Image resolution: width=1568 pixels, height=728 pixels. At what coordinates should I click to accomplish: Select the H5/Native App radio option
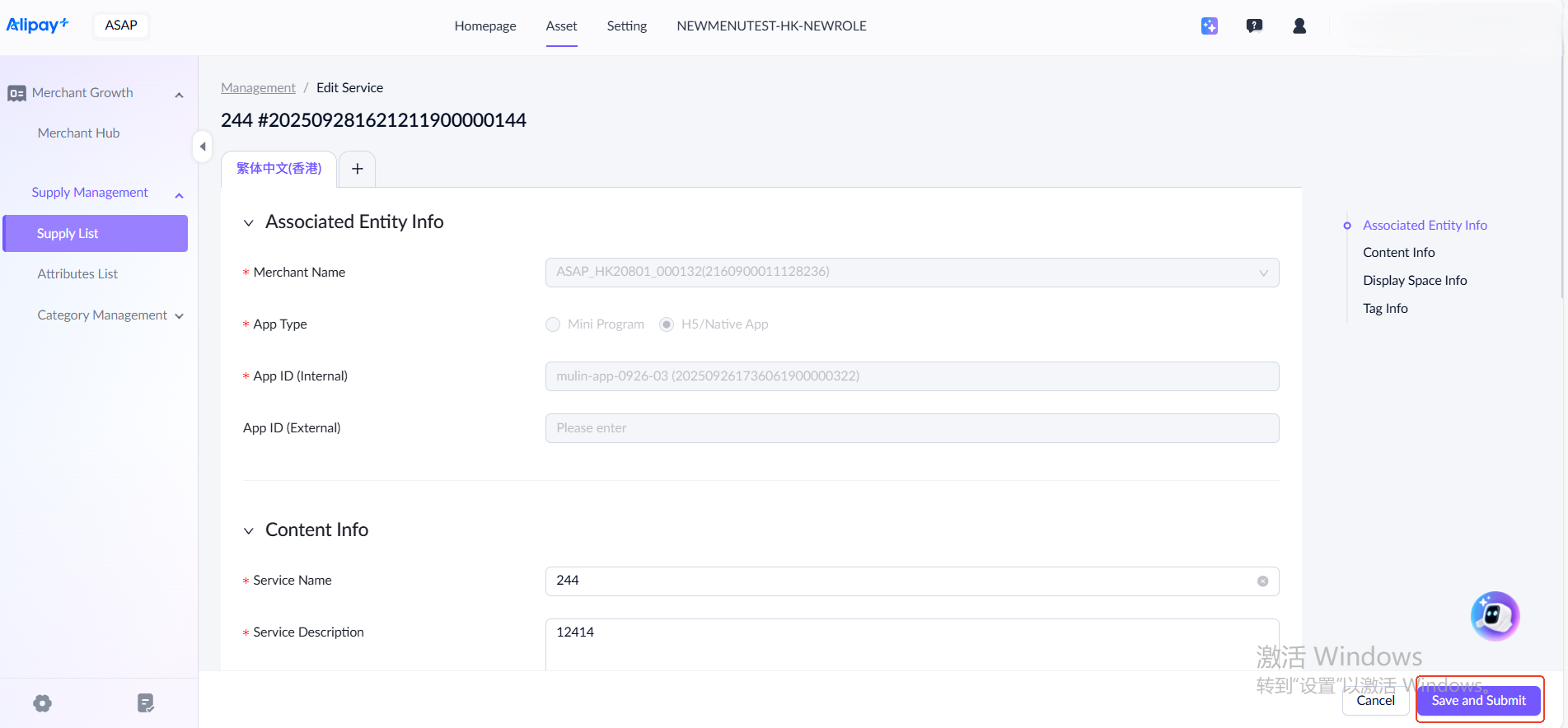click(667, 324)
